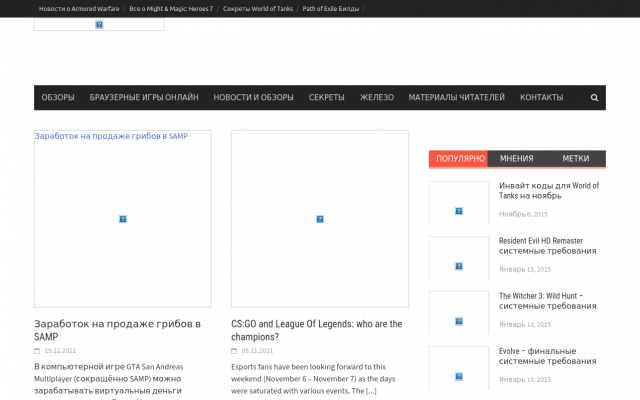Open БРАУЗЕРНЫЕ ИГРЫ ОНЛАЙН menu item
The image size is (640, 400).
pyautogui.click(x=144, y=98)
